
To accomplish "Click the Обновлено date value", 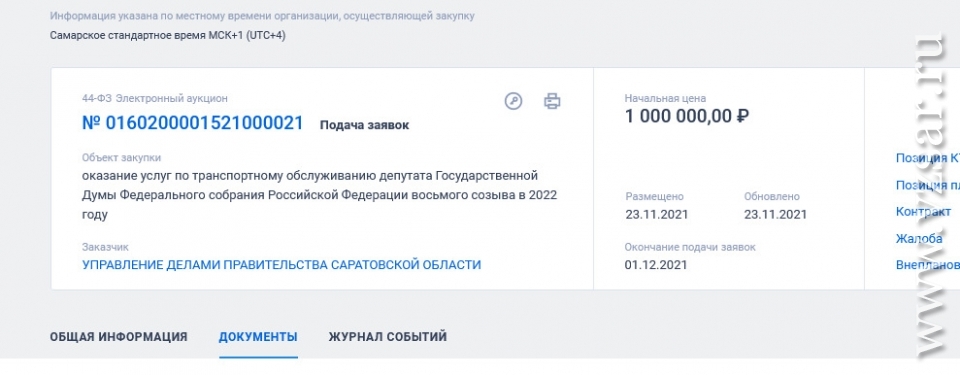I will click(x=775, y=214).
